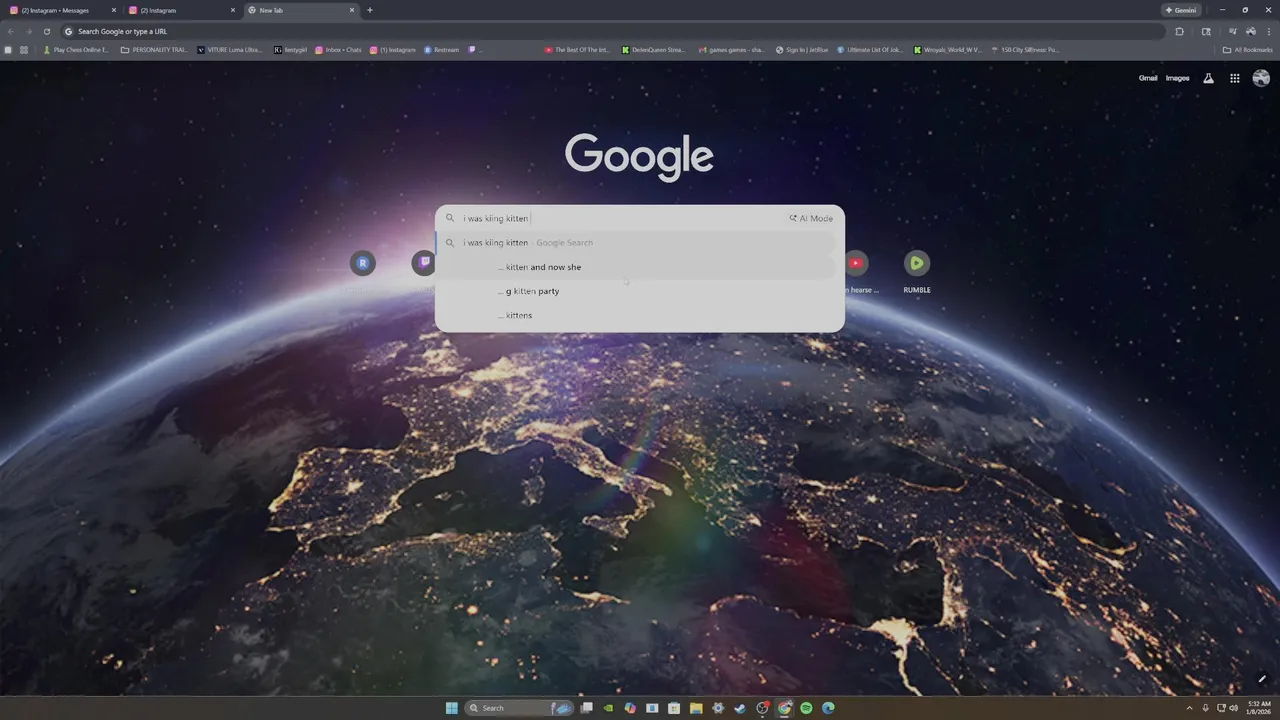This screenshot has width=1280, height=720.
Task: Open PERSONALITY TRAI... bookmark folder
Action: (x=154, y=49)
